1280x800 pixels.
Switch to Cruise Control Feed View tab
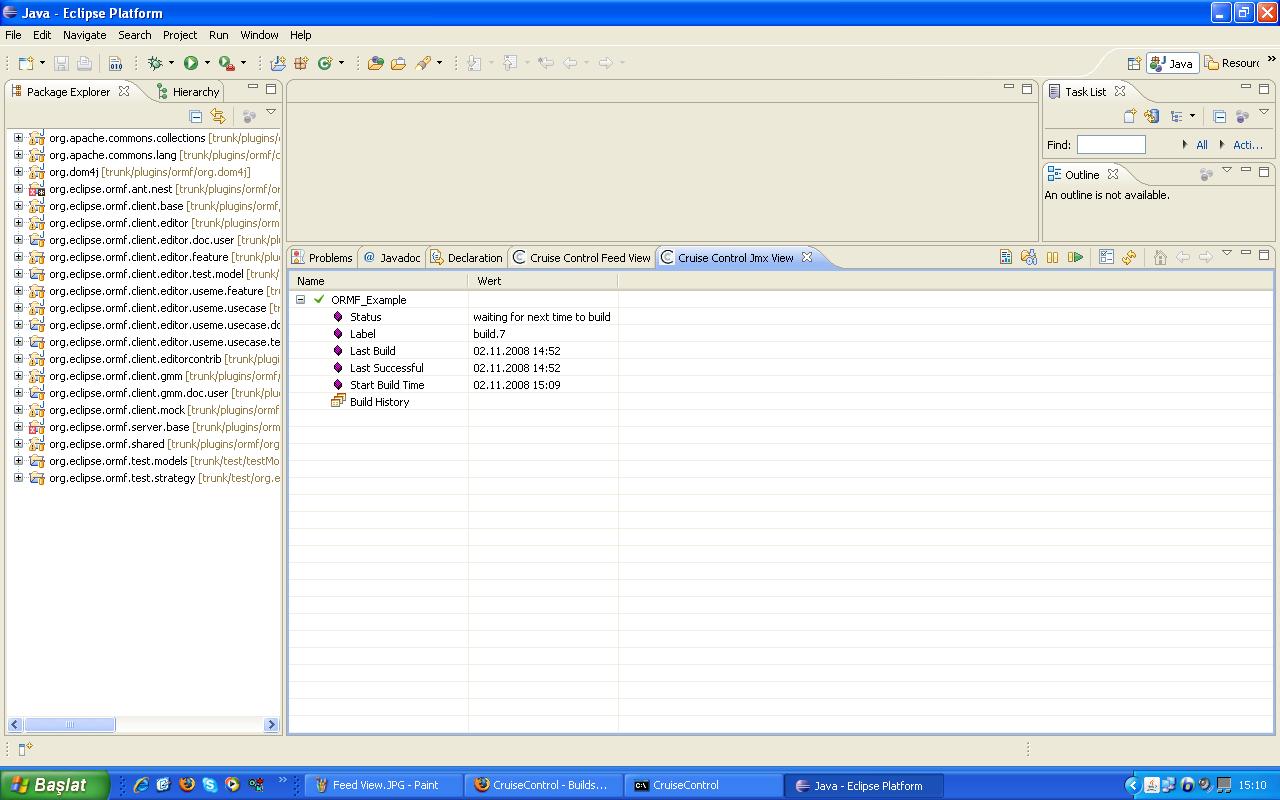581,258
